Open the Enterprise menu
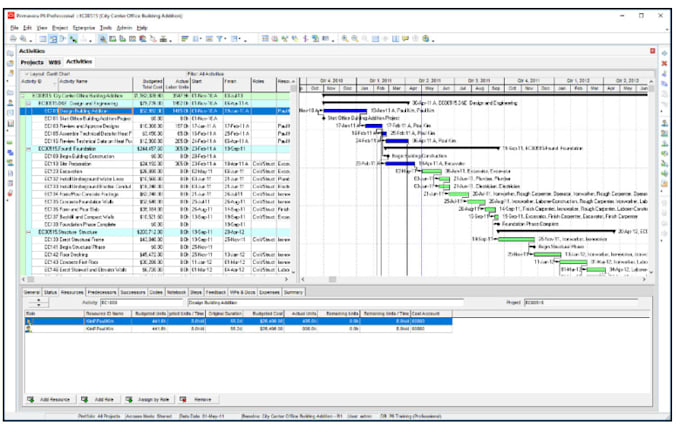Viewport: 680px width, 427px height. coord(84,28)
